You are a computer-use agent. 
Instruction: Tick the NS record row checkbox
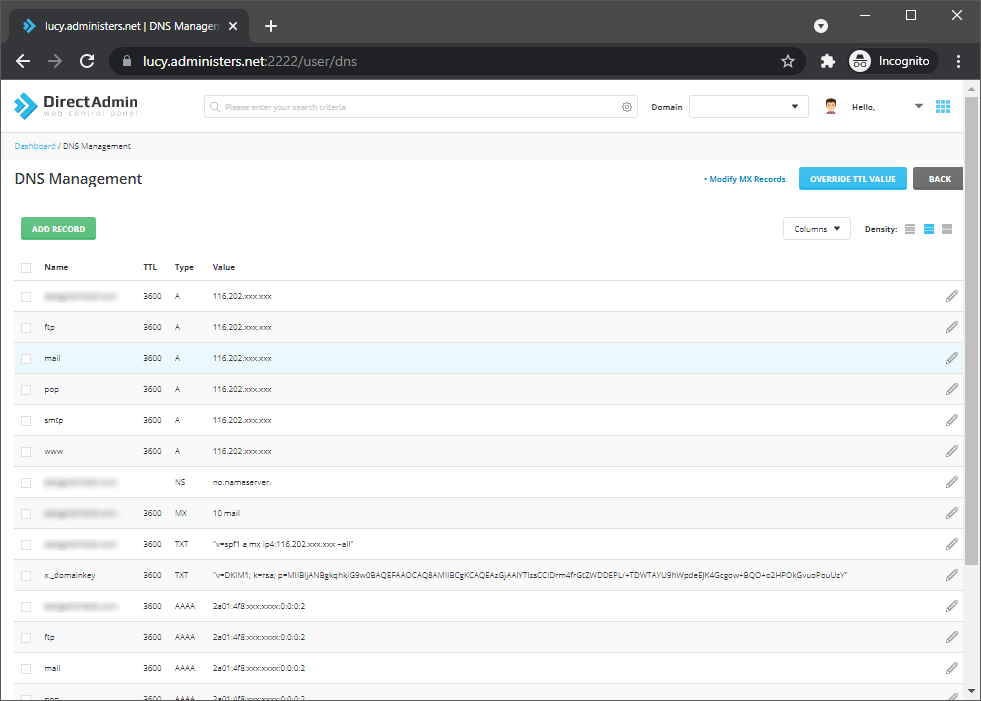tap(26, 483)
